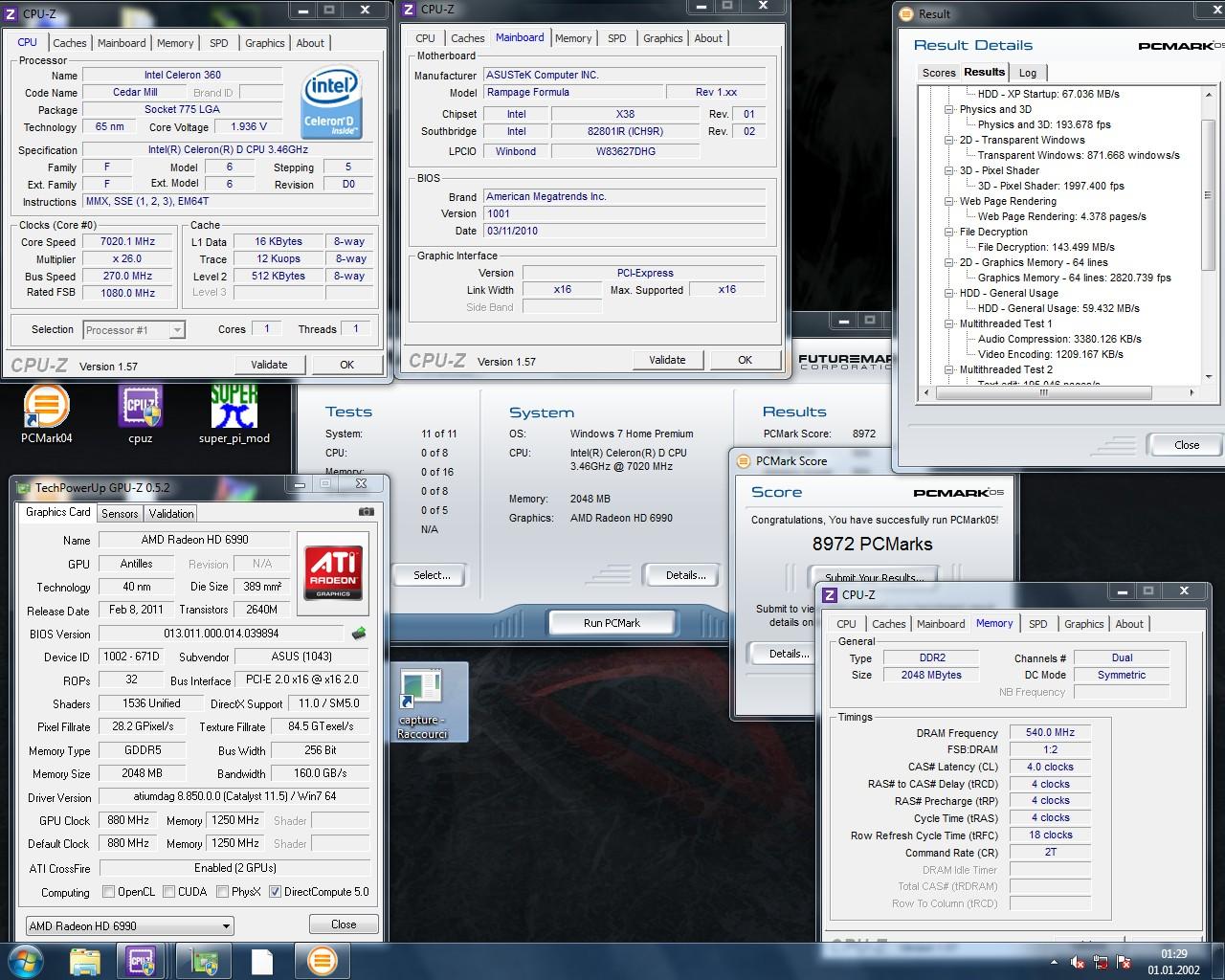1225x980 pixels.
Task: Click Validate in the top-left CPU-Z window
Action: click(269, 365)
